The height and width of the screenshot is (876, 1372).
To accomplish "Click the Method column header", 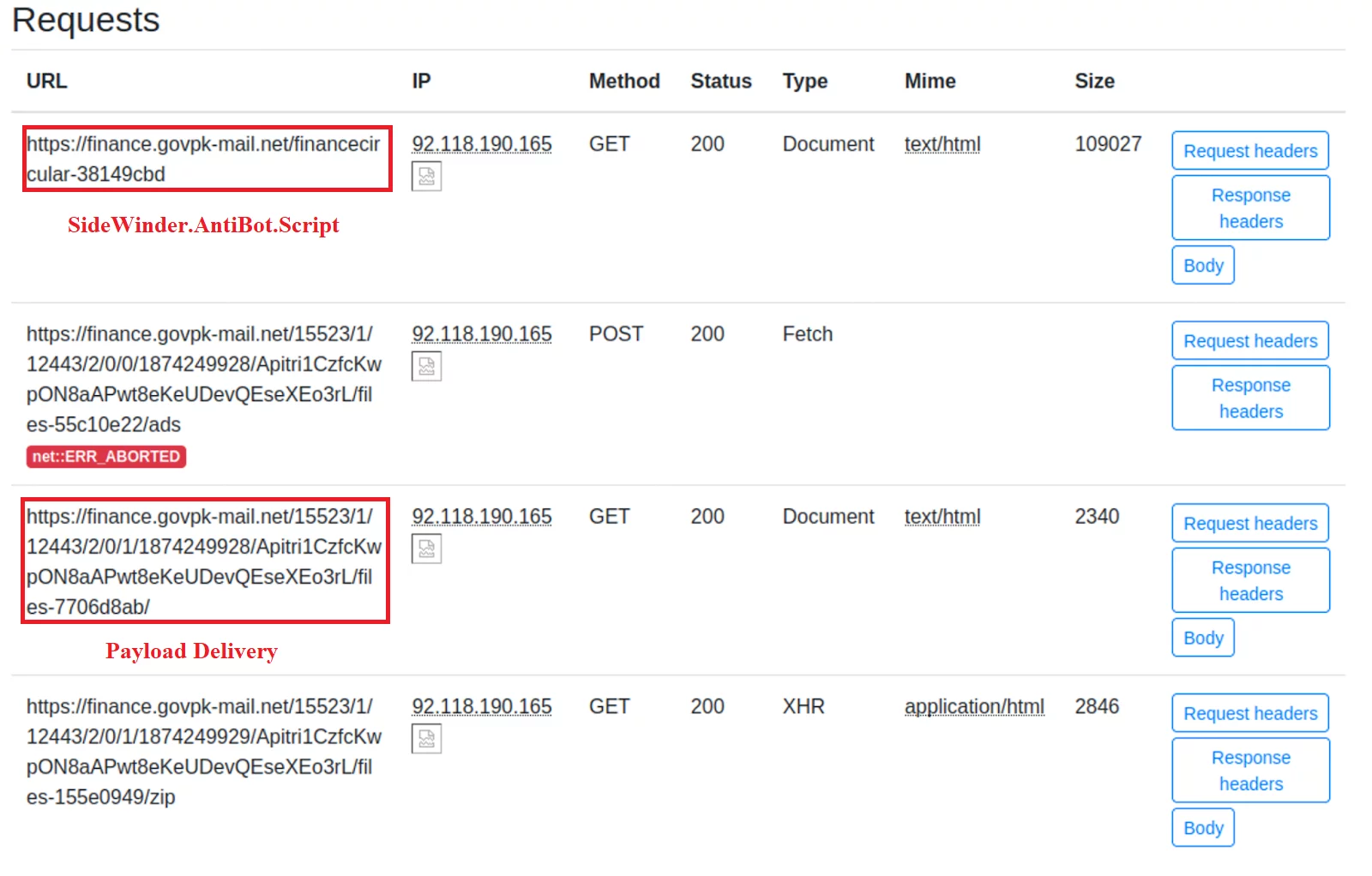I will click(624, 81).
